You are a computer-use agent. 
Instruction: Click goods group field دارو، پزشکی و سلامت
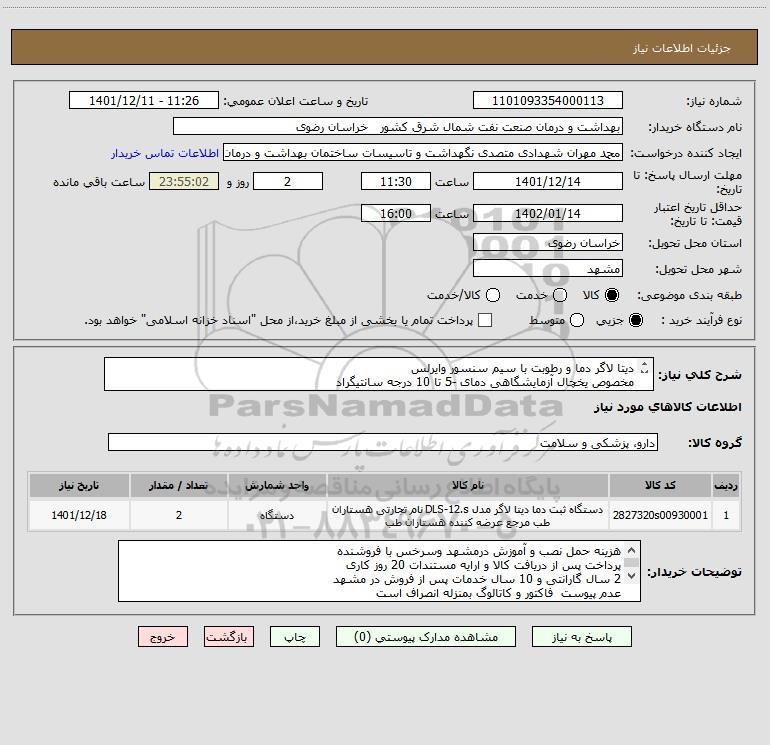click(x=383, y=442)
